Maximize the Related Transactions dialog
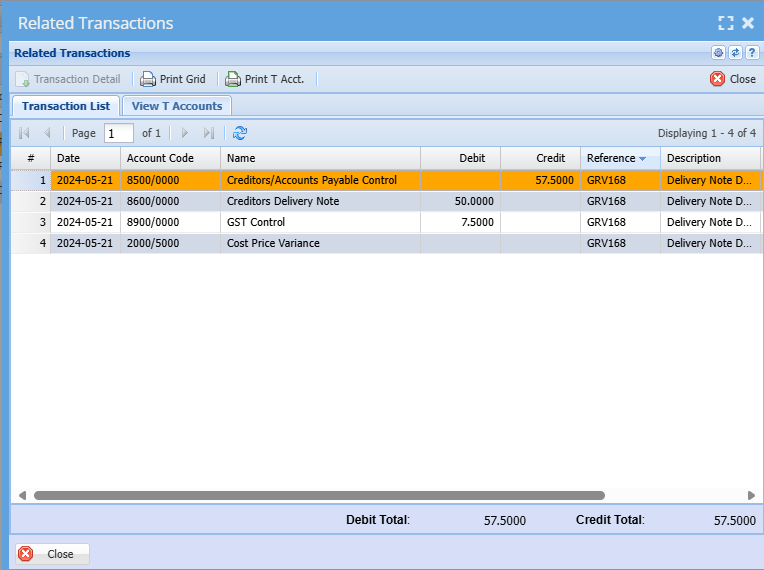 click(727, 23)
